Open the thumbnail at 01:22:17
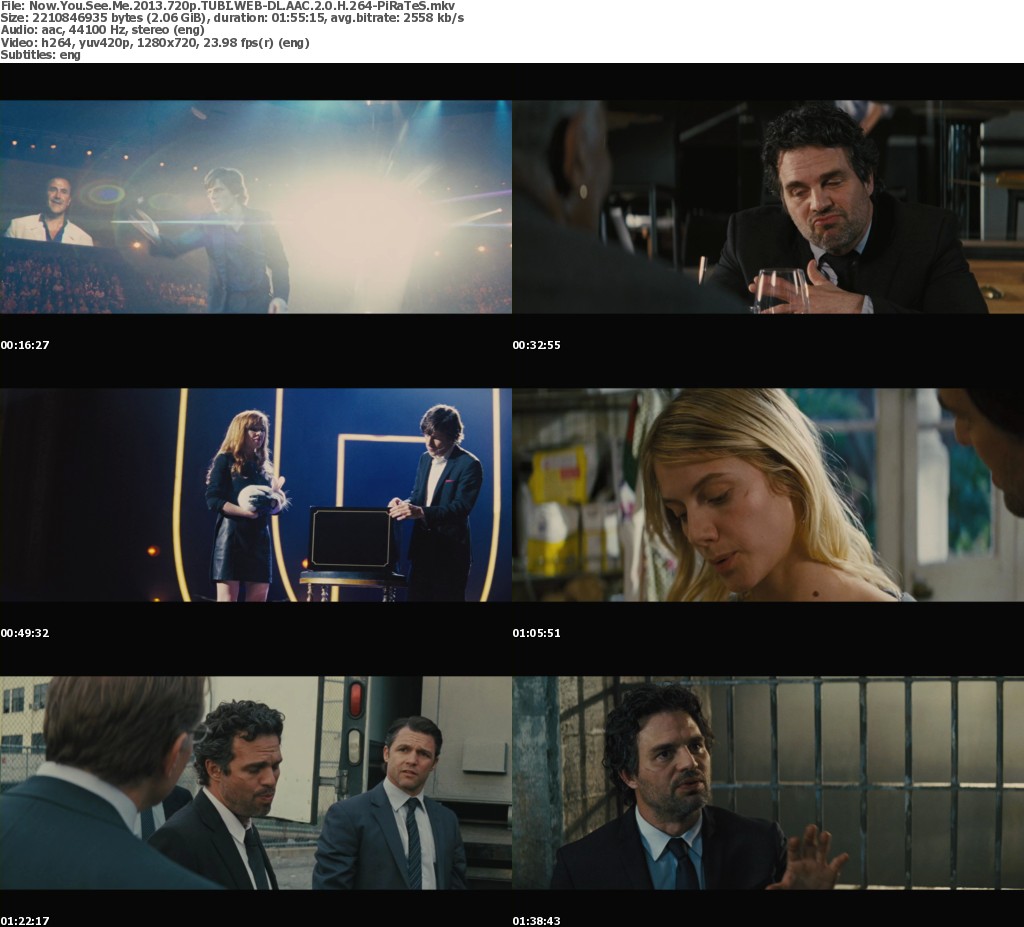The height and width of the screenshot is (927, 1024). click(x=256, y=783)
